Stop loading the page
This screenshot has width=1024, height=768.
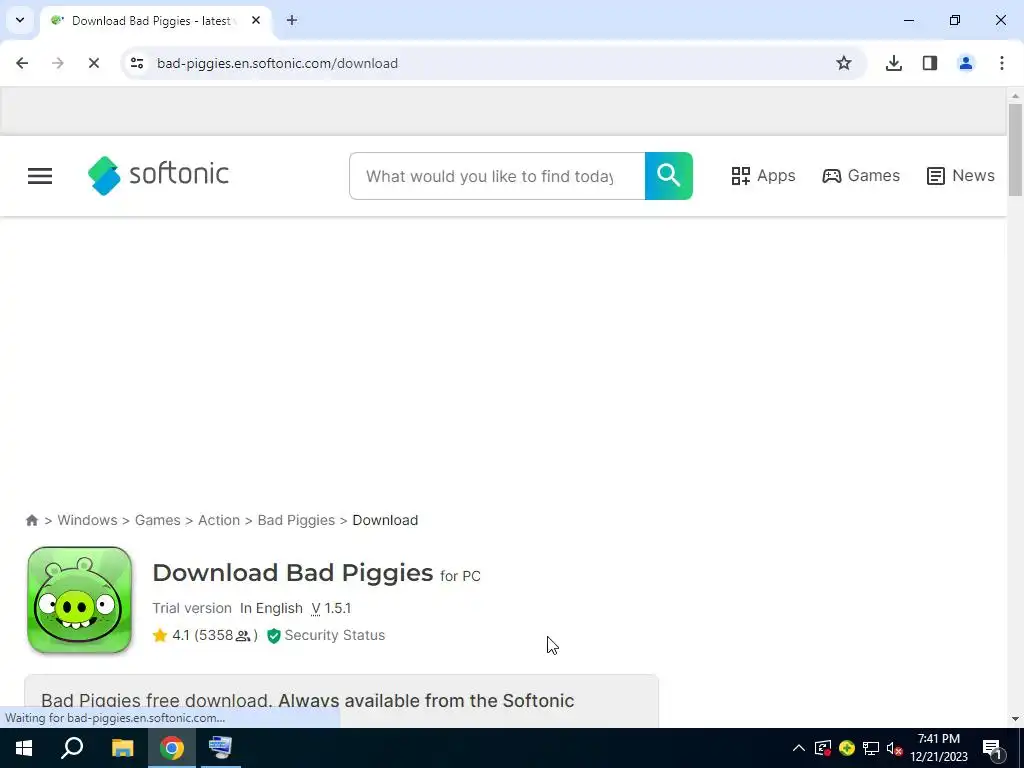point(93,63)
